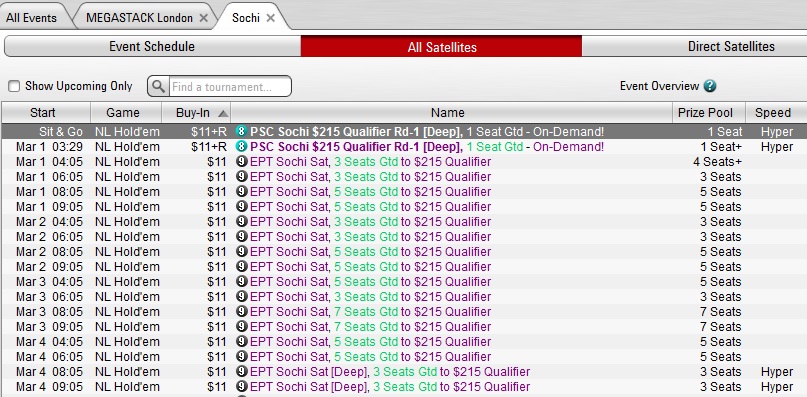Screen dimensions: 807x397
Task: Click the 9-max icon of Mar 4 04:05 row
Action: [242, 341]
